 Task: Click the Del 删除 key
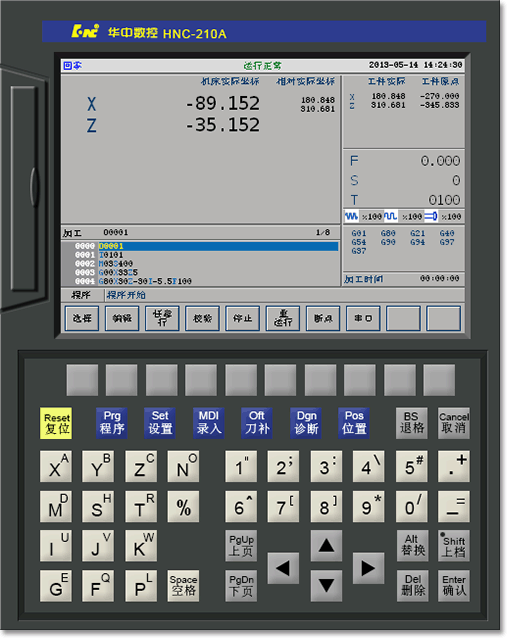(413, 586)
